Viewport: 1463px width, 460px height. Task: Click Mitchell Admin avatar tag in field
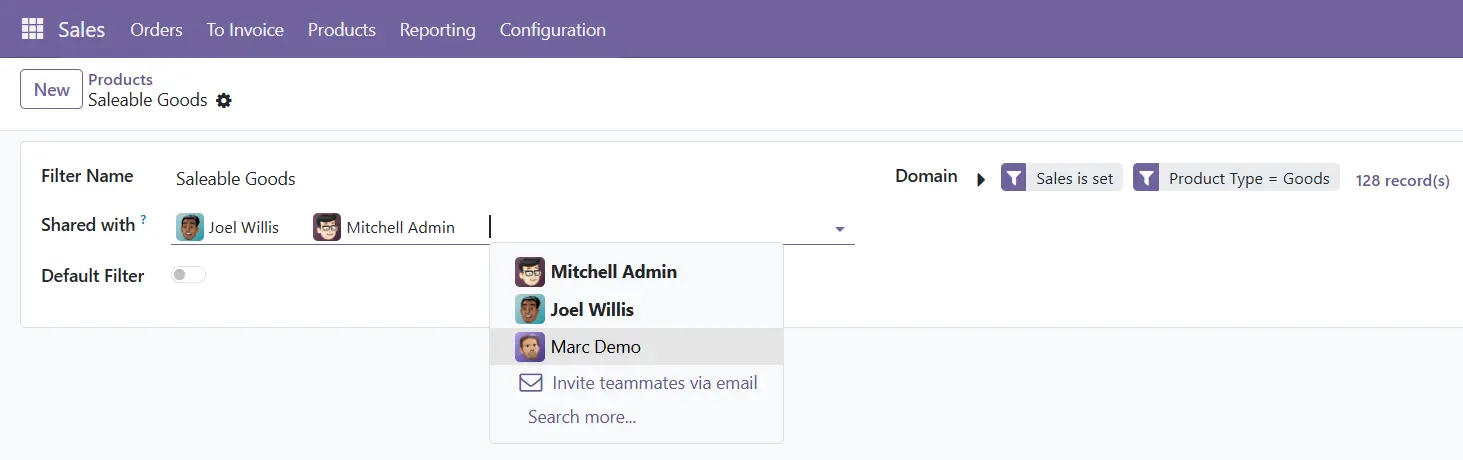pyautogui.click(x=327, y=227)
